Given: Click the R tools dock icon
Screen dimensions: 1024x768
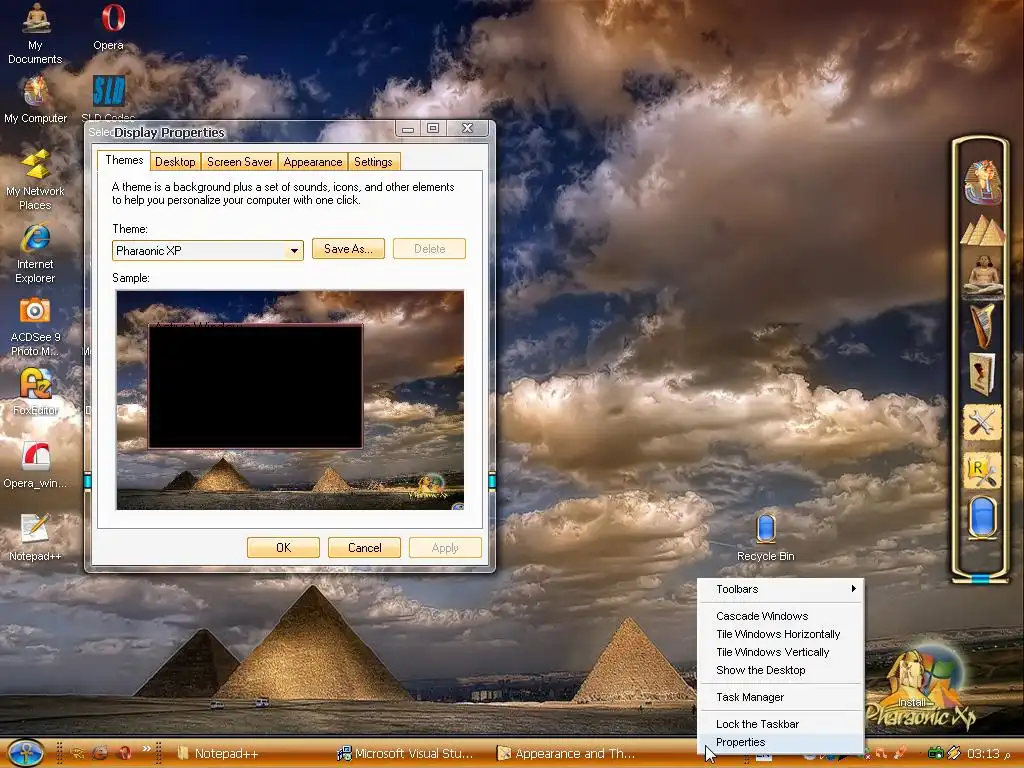Looking at the screenshot, I should coord(982,470).
